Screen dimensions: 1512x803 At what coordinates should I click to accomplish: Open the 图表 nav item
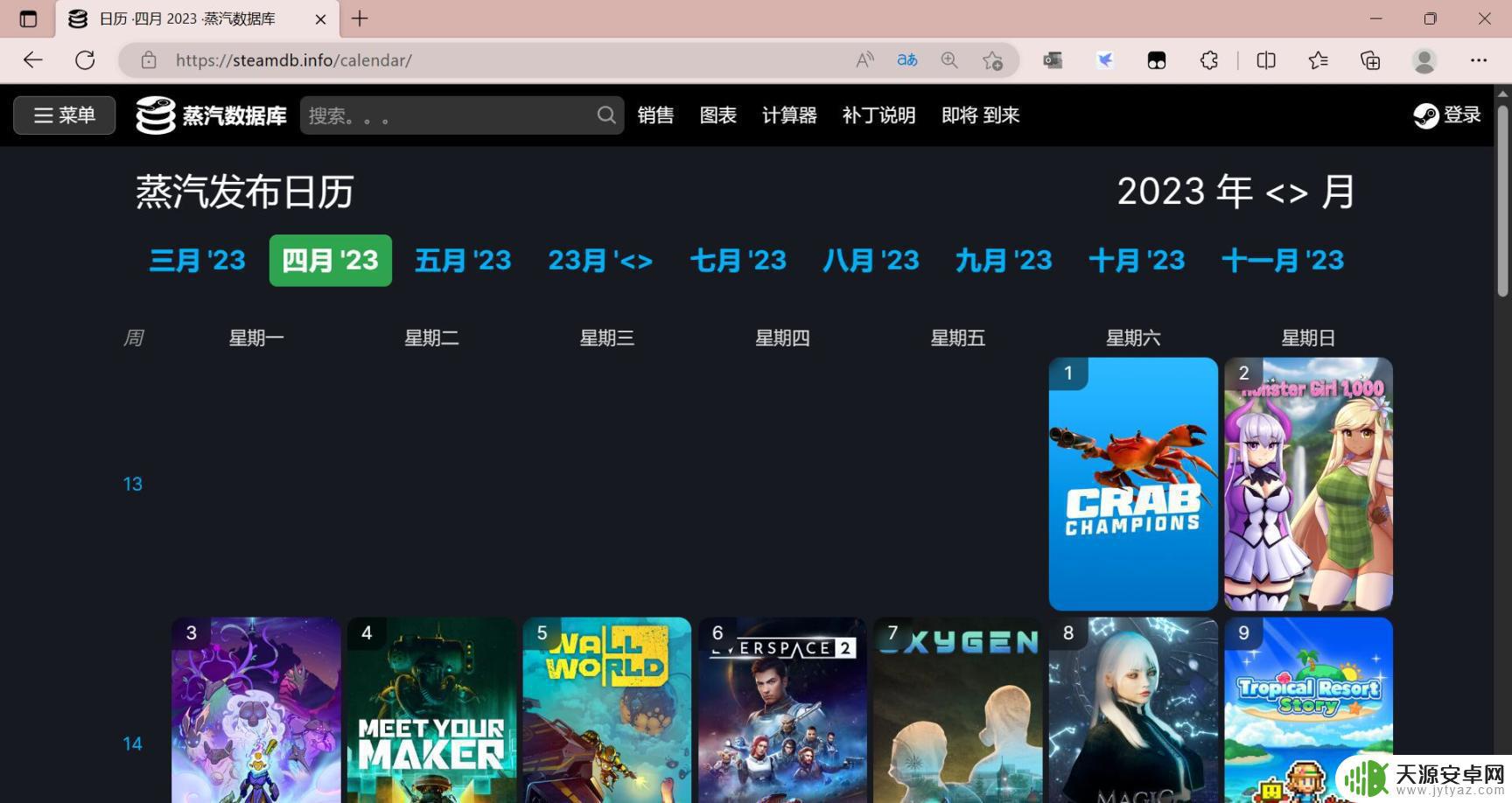(x=718, y=115)
